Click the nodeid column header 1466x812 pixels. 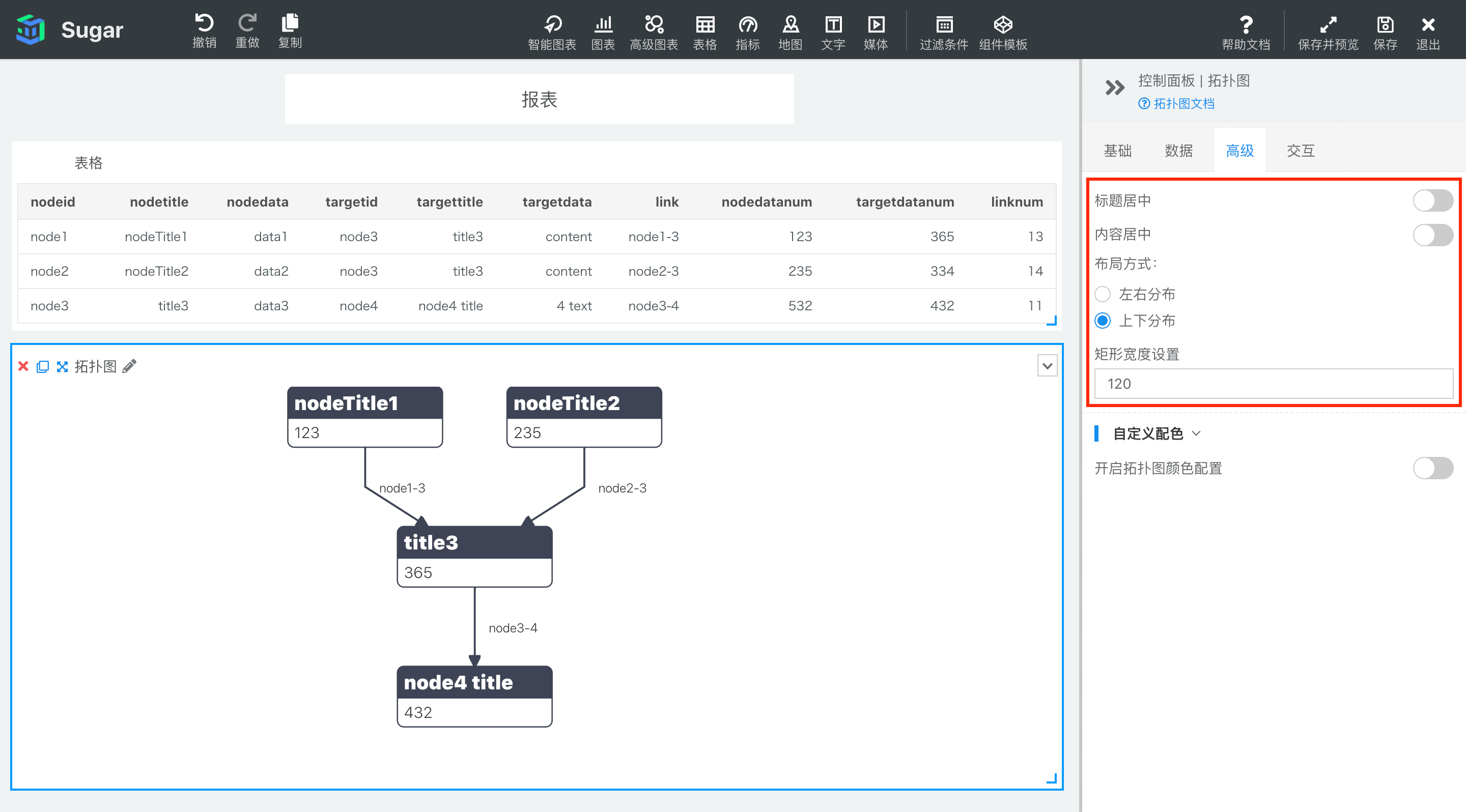pyautogui.click(x=53, y=202)
